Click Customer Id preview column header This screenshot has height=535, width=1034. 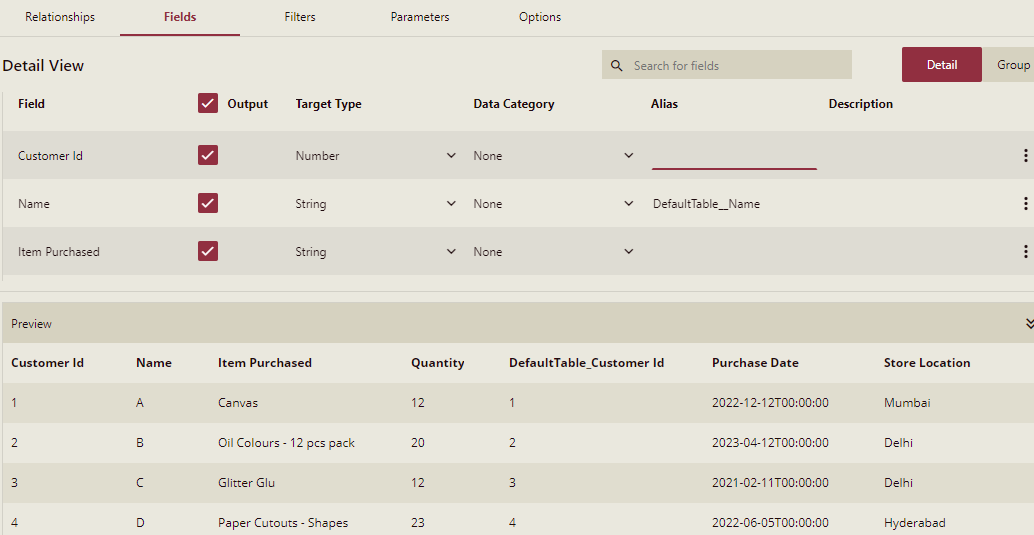click(47, 363)
